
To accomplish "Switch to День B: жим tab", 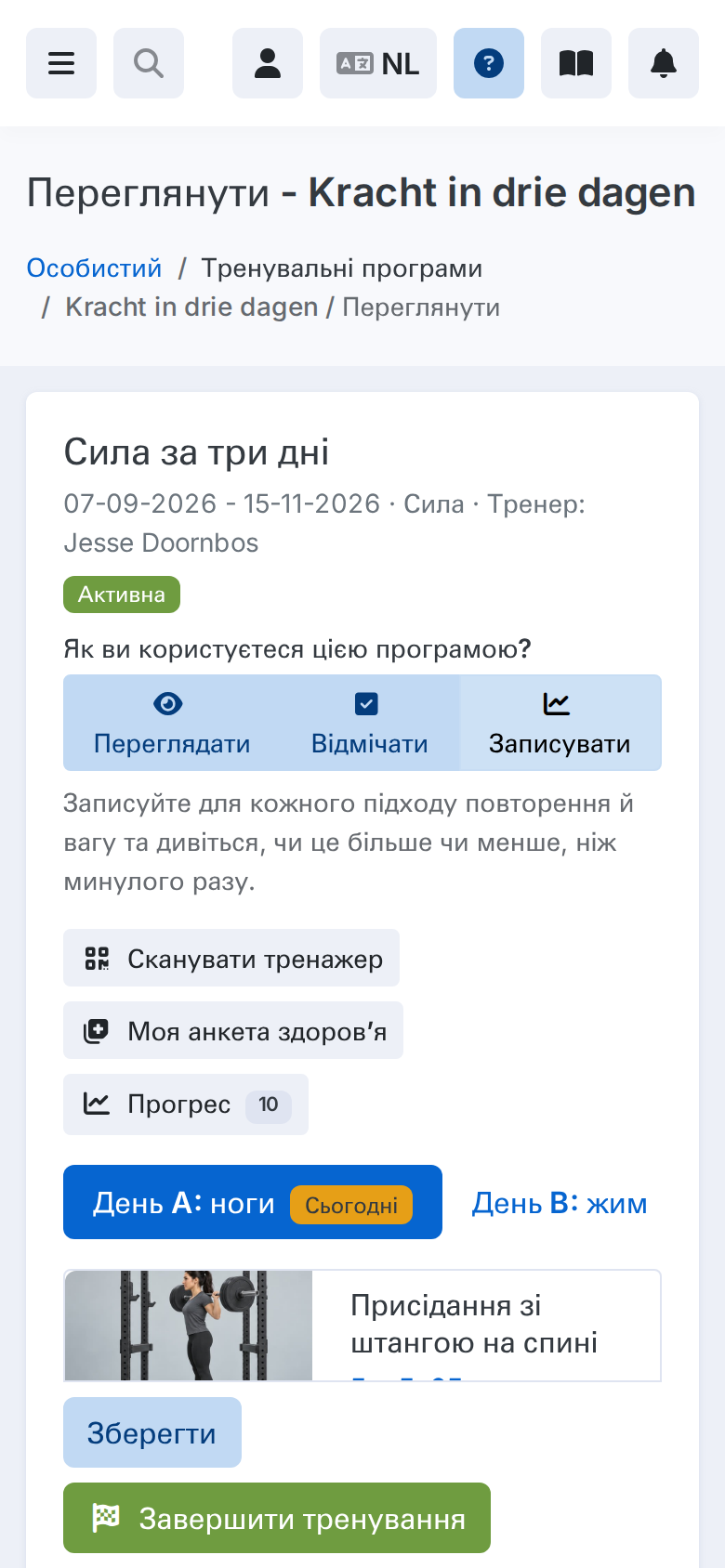I will 560,1202.
